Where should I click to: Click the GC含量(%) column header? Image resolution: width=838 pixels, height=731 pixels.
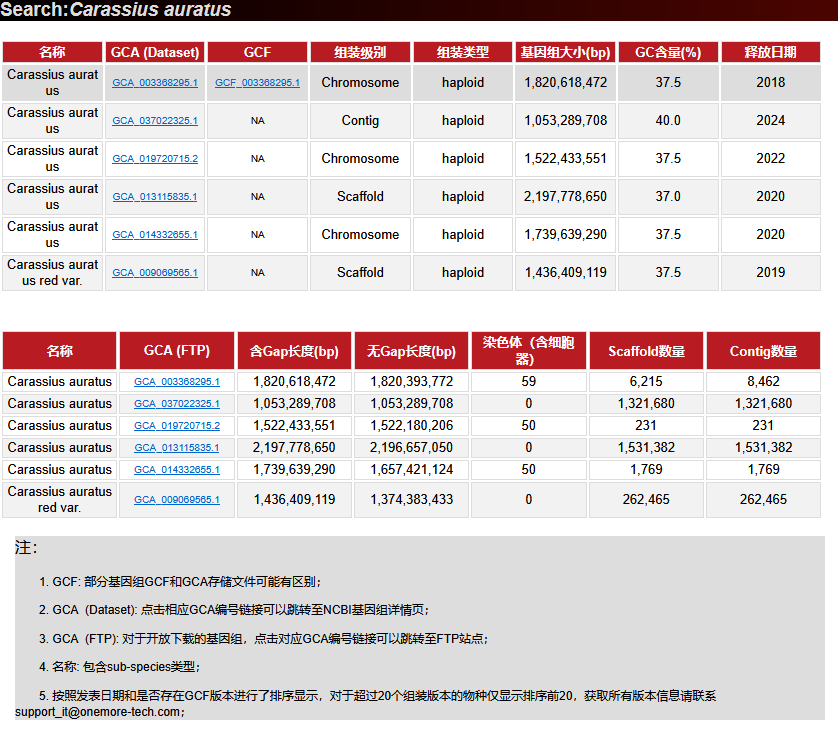click(x=668, y=52)
